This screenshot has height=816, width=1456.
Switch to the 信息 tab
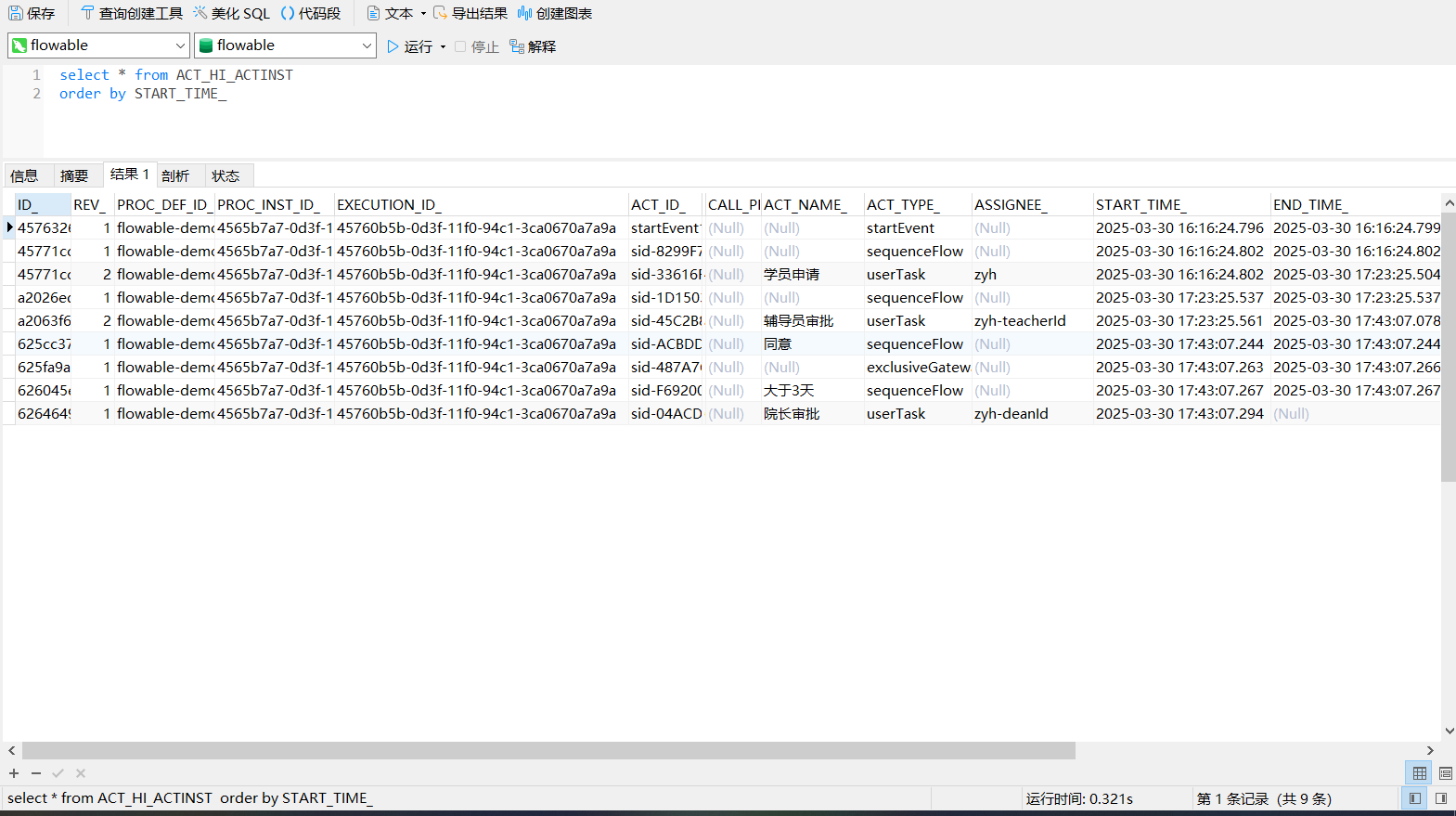(x=24, y=175)
